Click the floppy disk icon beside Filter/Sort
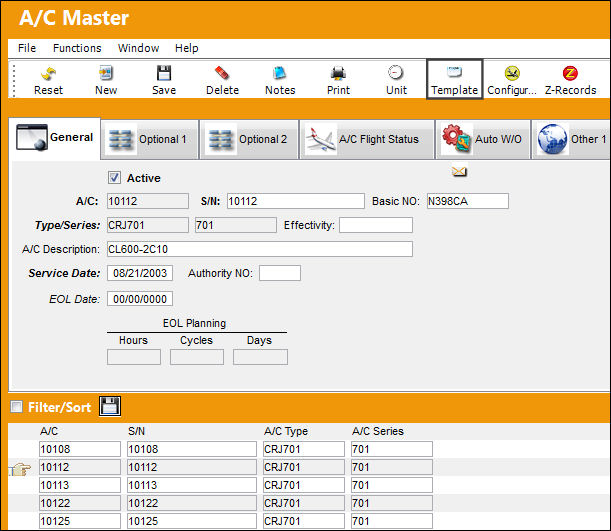611x531 pixels. (x=110, y=406)
